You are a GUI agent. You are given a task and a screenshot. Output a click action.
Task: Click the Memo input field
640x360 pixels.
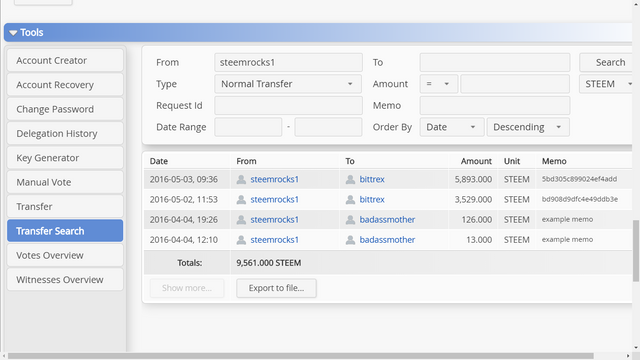click(x=495, y=105)
